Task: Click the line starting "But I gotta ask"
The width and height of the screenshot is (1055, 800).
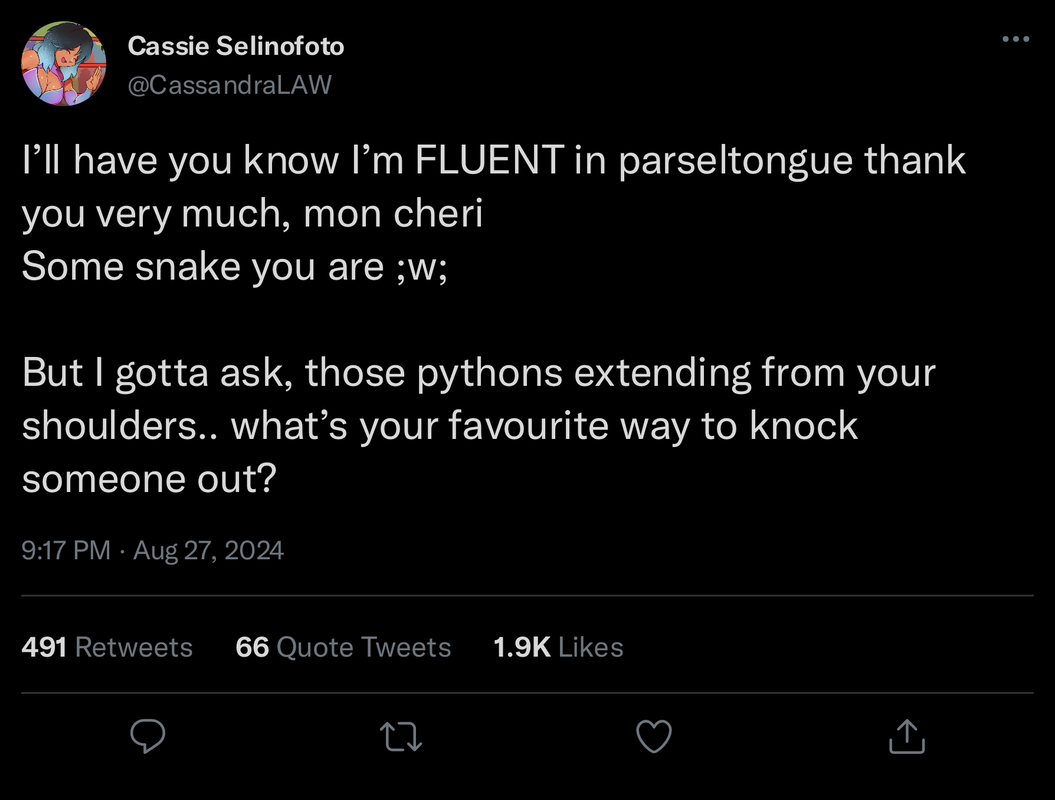Action: [x=478, y=373]
